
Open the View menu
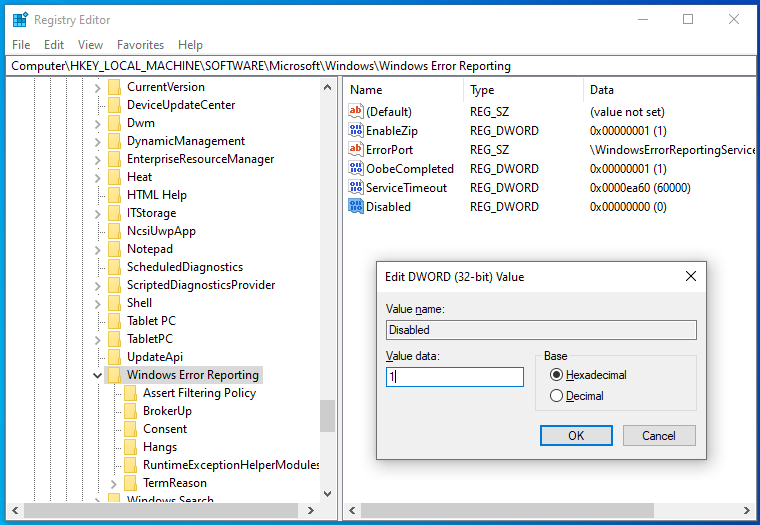pyautogui.click(x=90, y=45)
